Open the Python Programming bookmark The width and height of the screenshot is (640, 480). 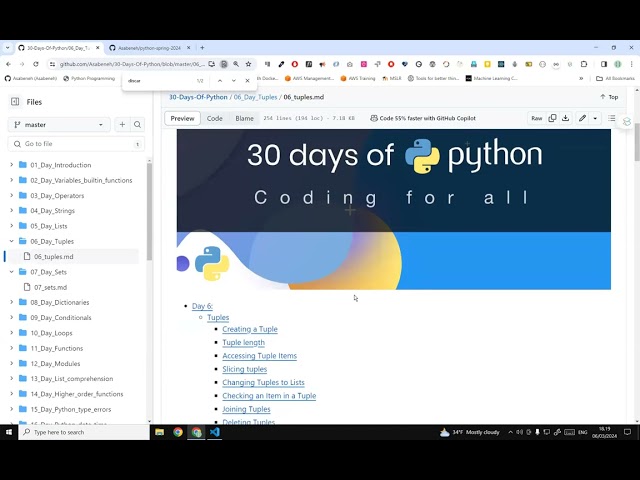(x=89, y=78)
